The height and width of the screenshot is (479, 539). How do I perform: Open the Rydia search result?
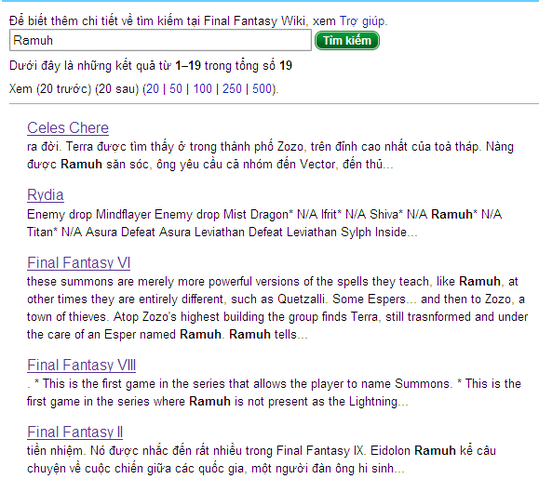pos(45,195)
